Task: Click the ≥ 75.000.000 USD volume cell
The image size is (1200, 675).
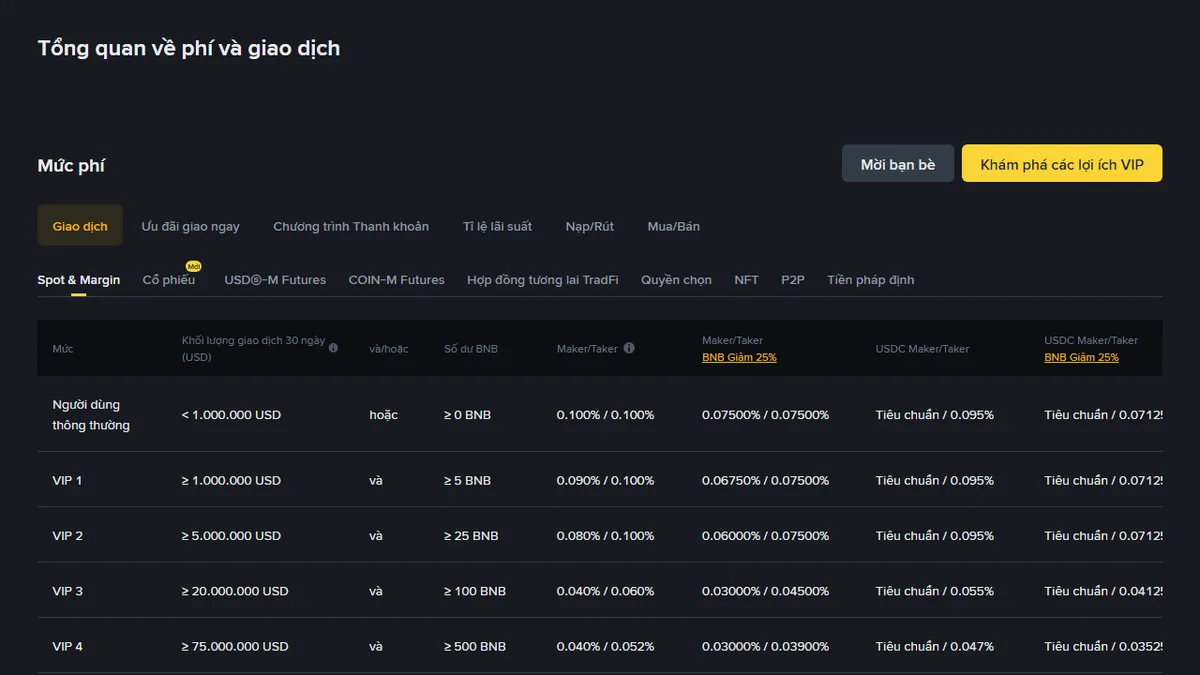Action: click(x=235, y=646)
